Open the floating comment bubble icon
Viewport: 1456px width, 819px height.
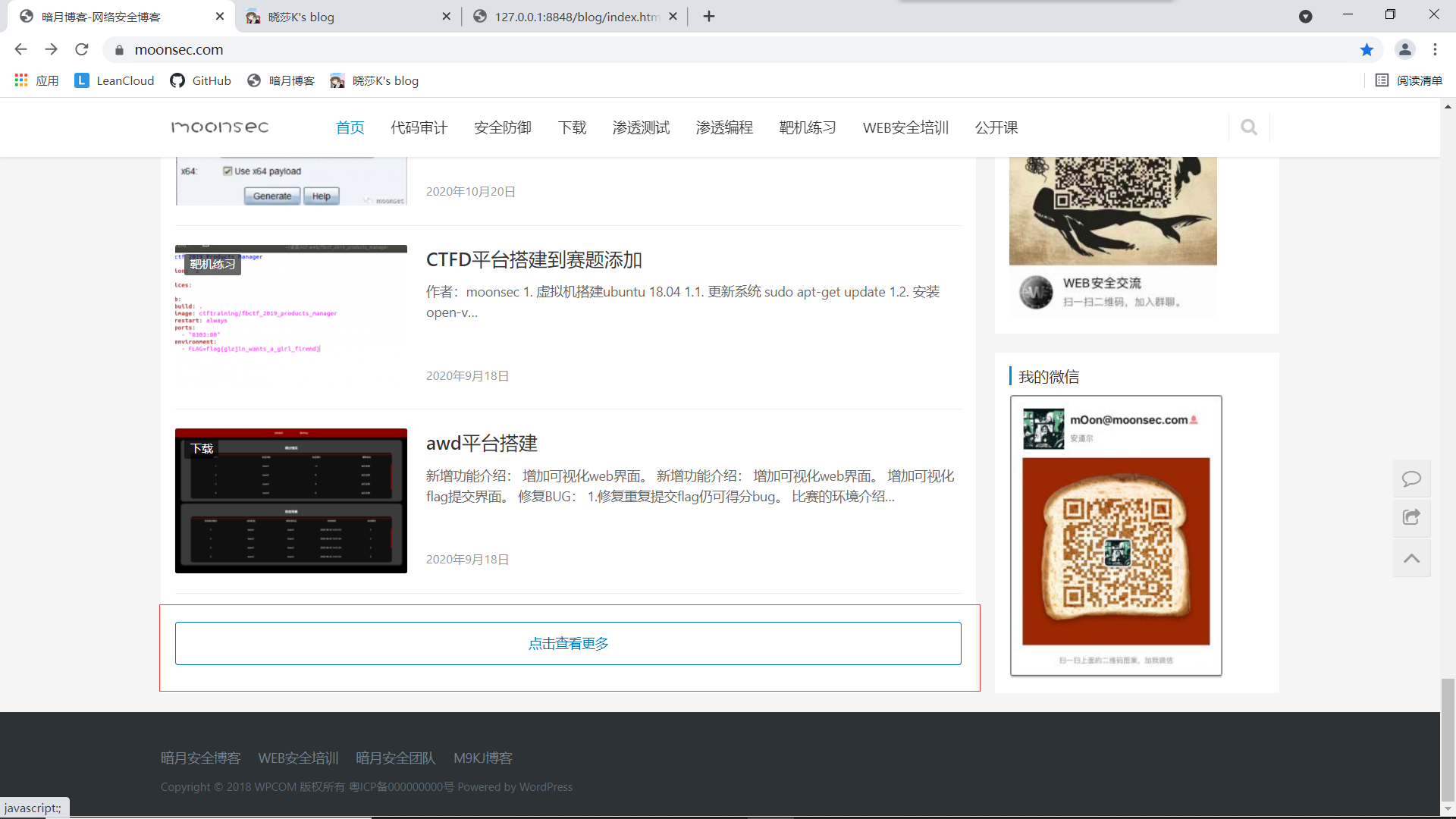pyautogui.click(x=1411, y=479)
